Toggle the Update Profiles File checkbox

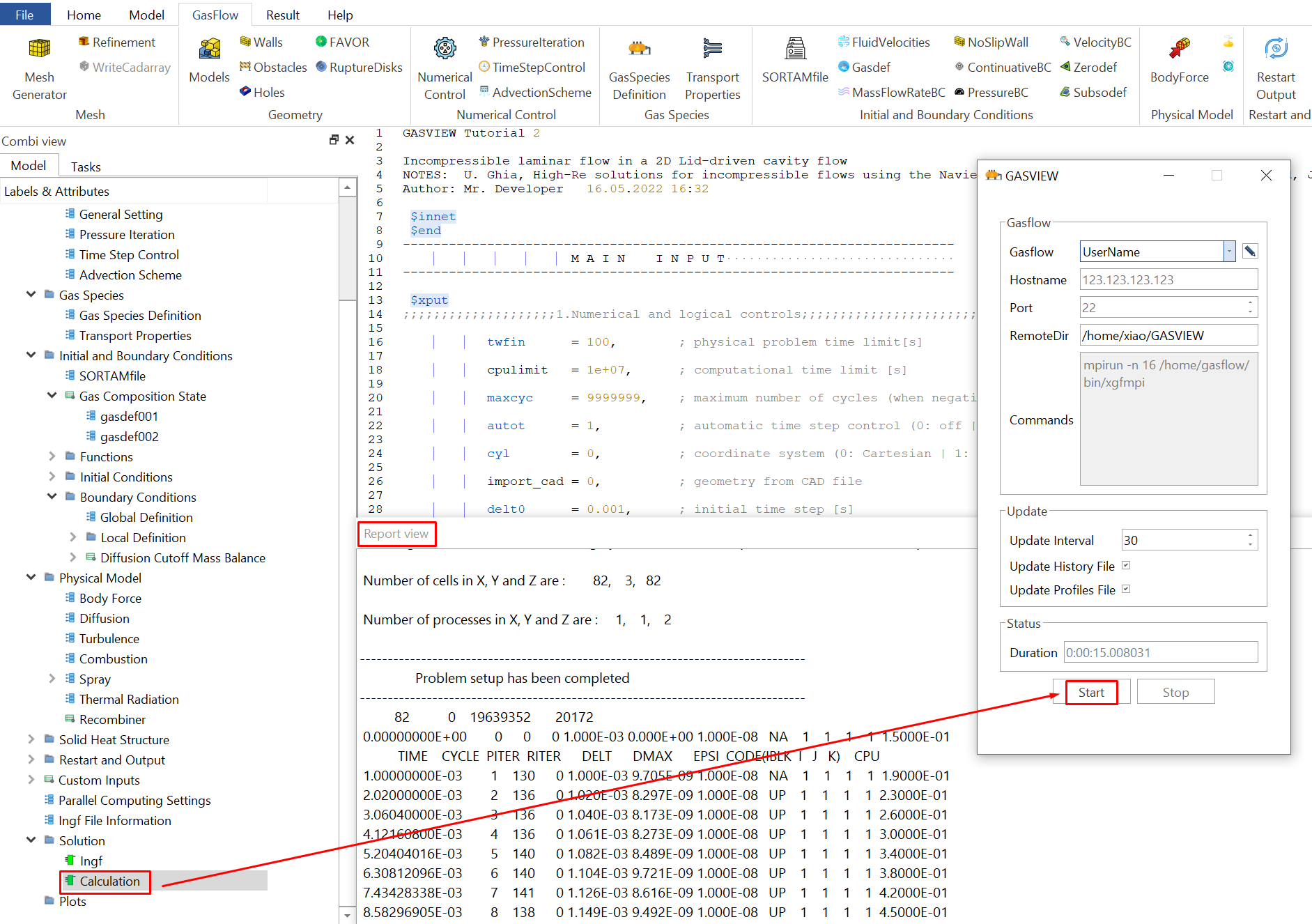pos(1126,590)
